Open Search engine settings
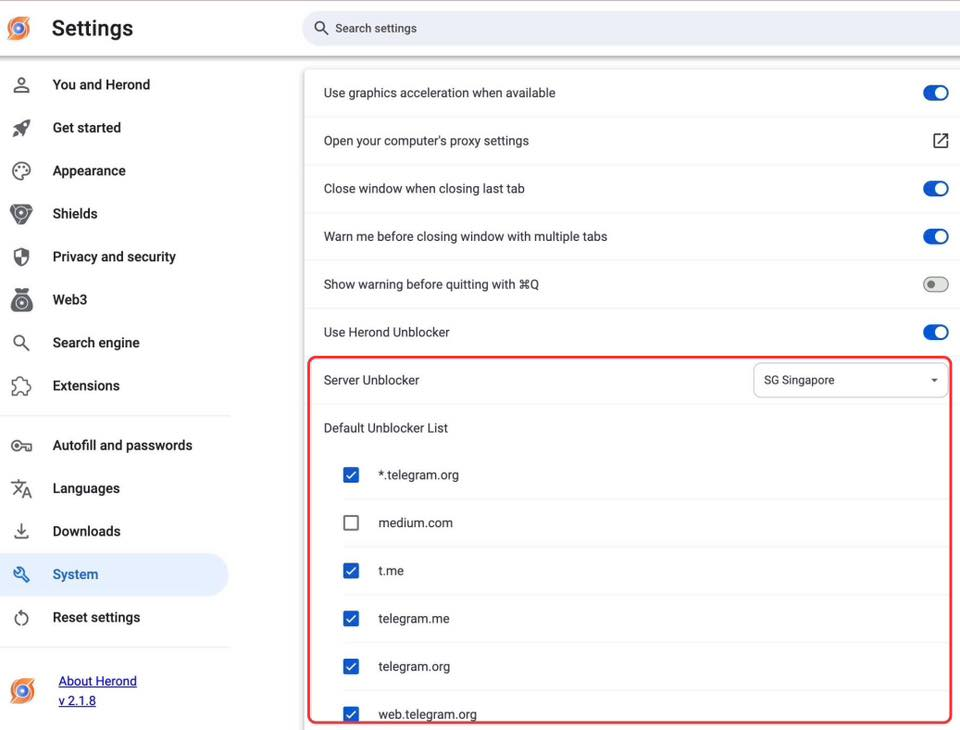Viewport: 960px width, 730px height. (96, 343)
